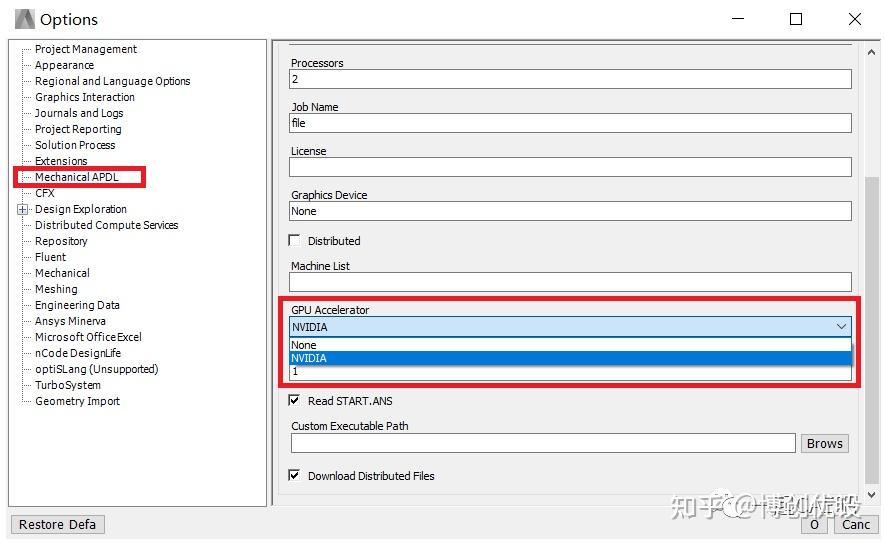Click the Machine List field
This screenshot has height=544, width=885.
click(x=570, y=282)
